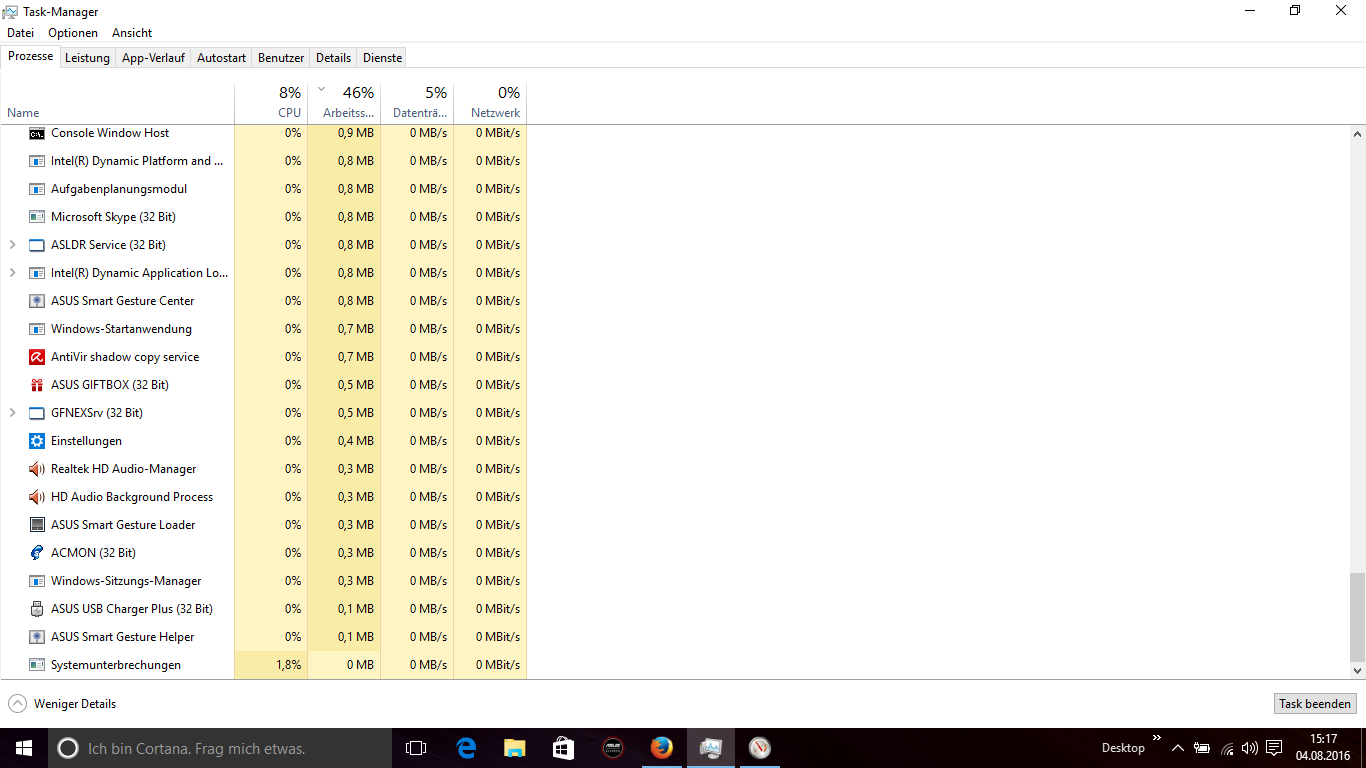This screenshot has width=1366, height=768.
Task: Click the vertical scrollbar thumb
Action: coord(1357,617)
